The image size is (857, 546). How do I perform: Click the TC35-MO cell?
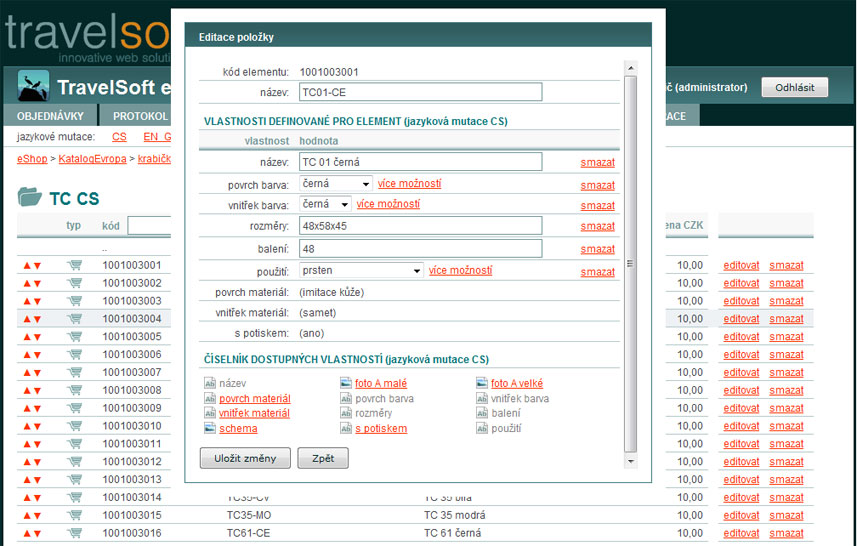coord(249,515)
